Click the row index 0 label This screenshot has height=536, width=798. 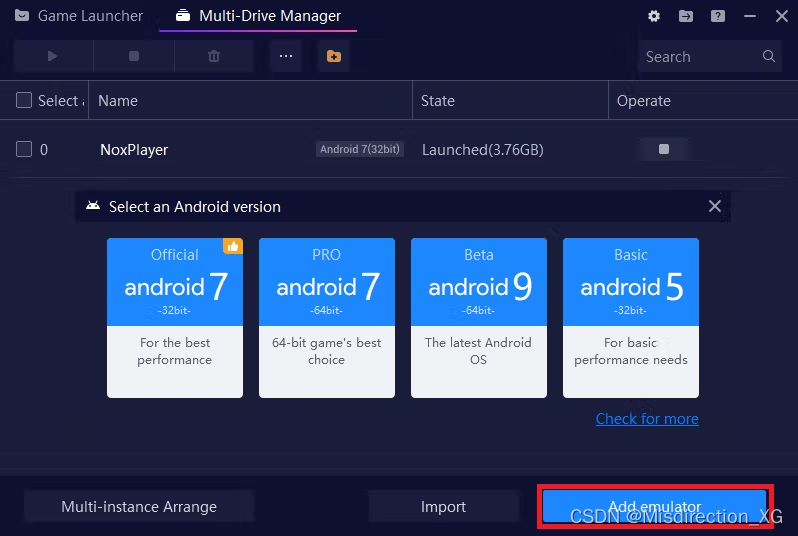(x=44, y=150)
